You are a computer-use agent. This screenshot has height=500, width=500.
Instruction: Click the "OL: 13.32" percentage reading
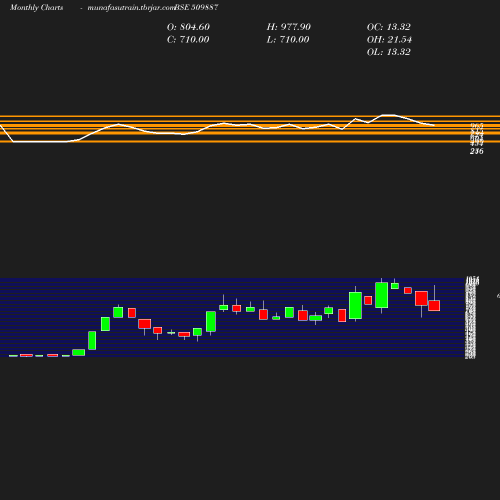click(x=389, y=52)
